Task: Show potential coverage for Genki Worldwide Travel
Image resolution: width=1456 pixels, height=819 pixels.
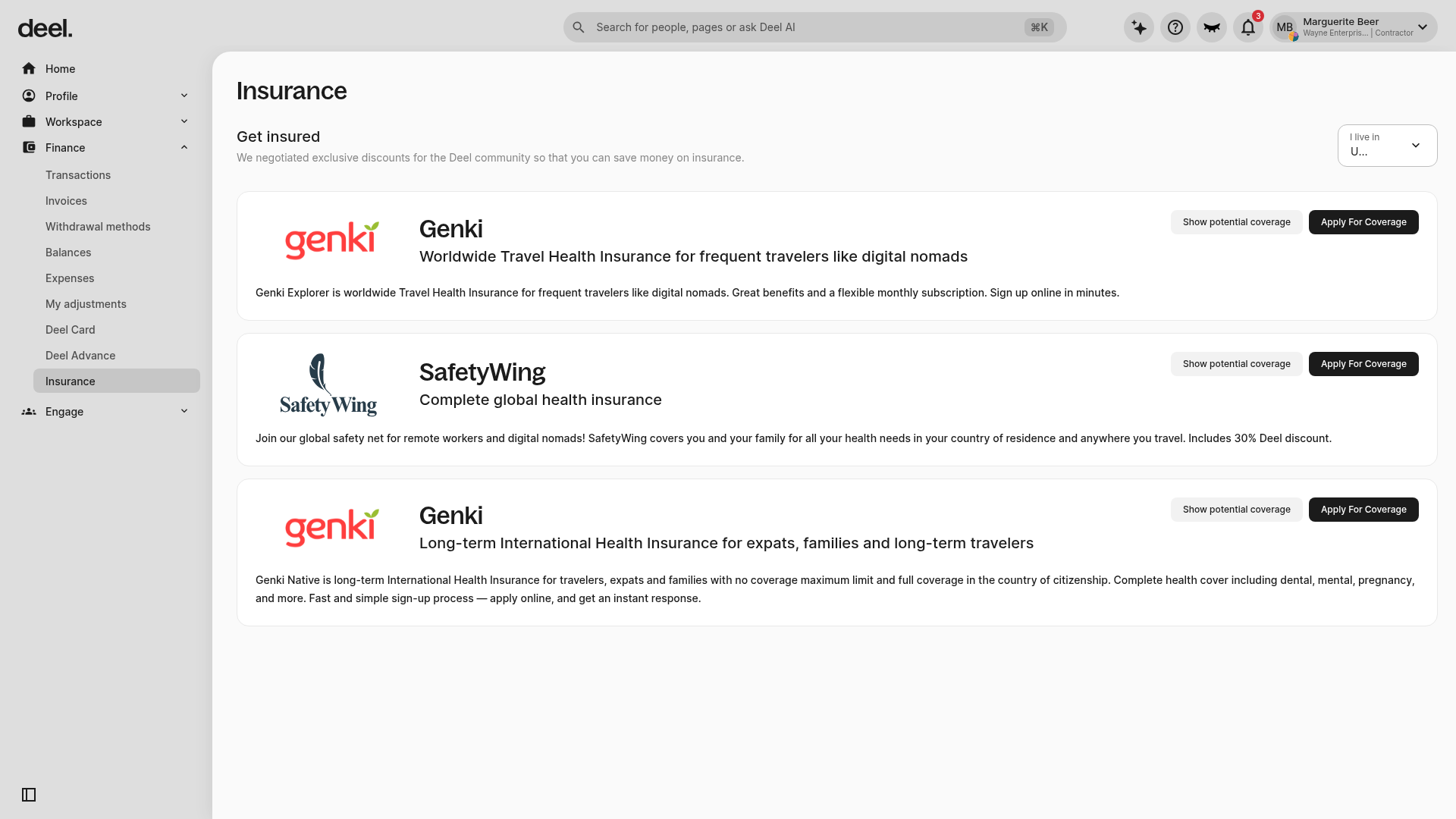Action: pyautogui.click(x=1236, y=222)
